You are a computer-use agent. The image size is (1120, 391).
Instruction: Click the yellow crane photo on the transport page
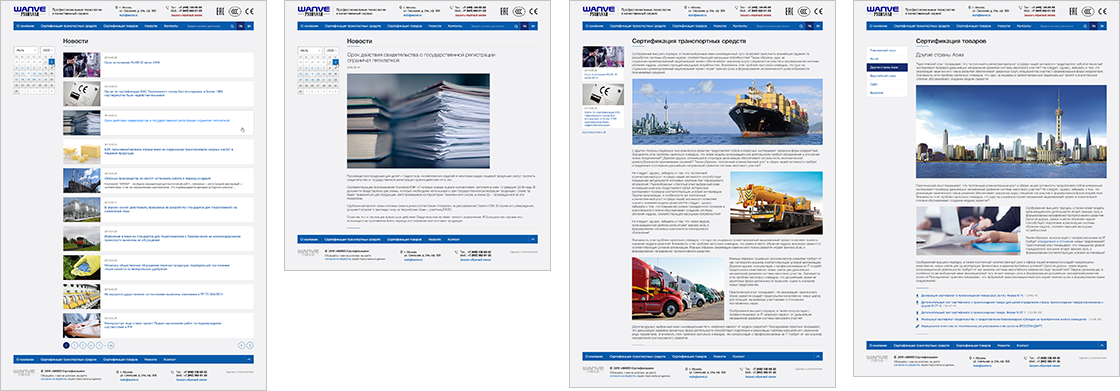pyautogui.click(x=776, y=202)
